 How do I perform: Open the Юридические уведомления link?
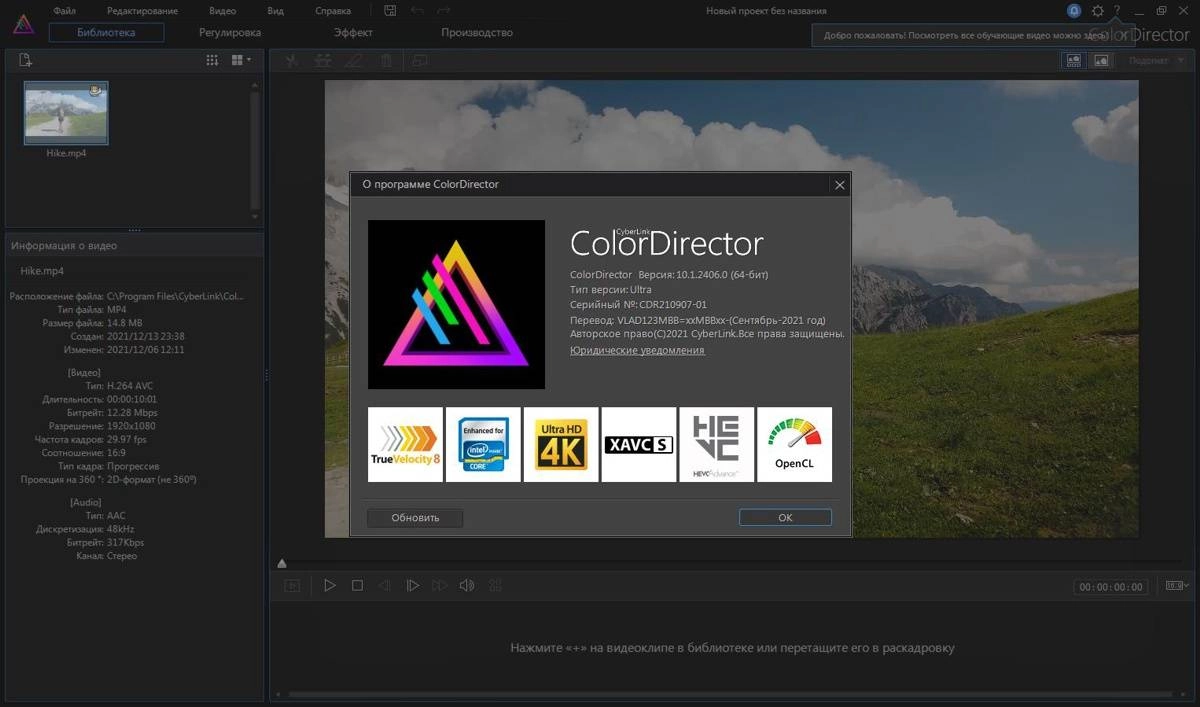(x=637, y=350)
